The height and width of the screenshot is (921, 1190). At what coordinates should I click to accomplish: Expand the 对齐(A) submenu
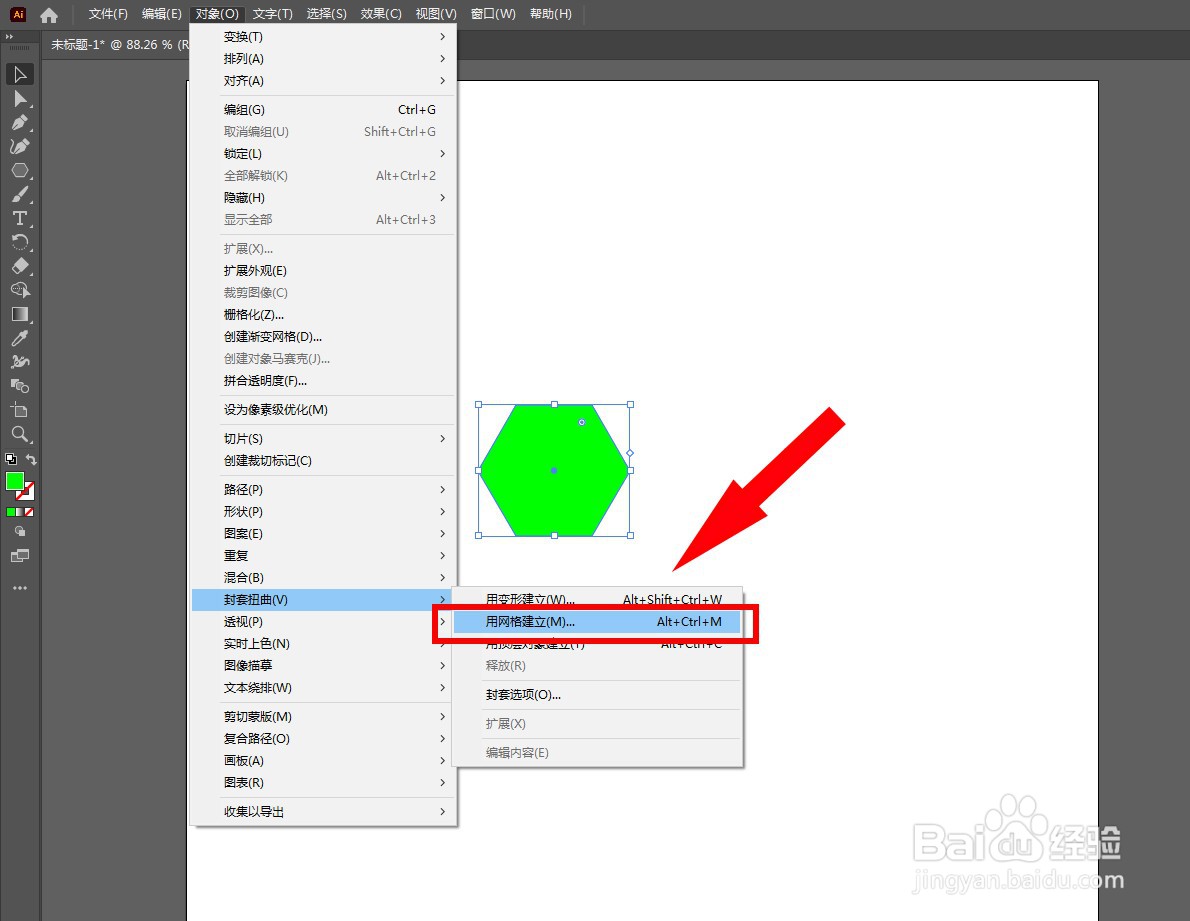point(324,80)
